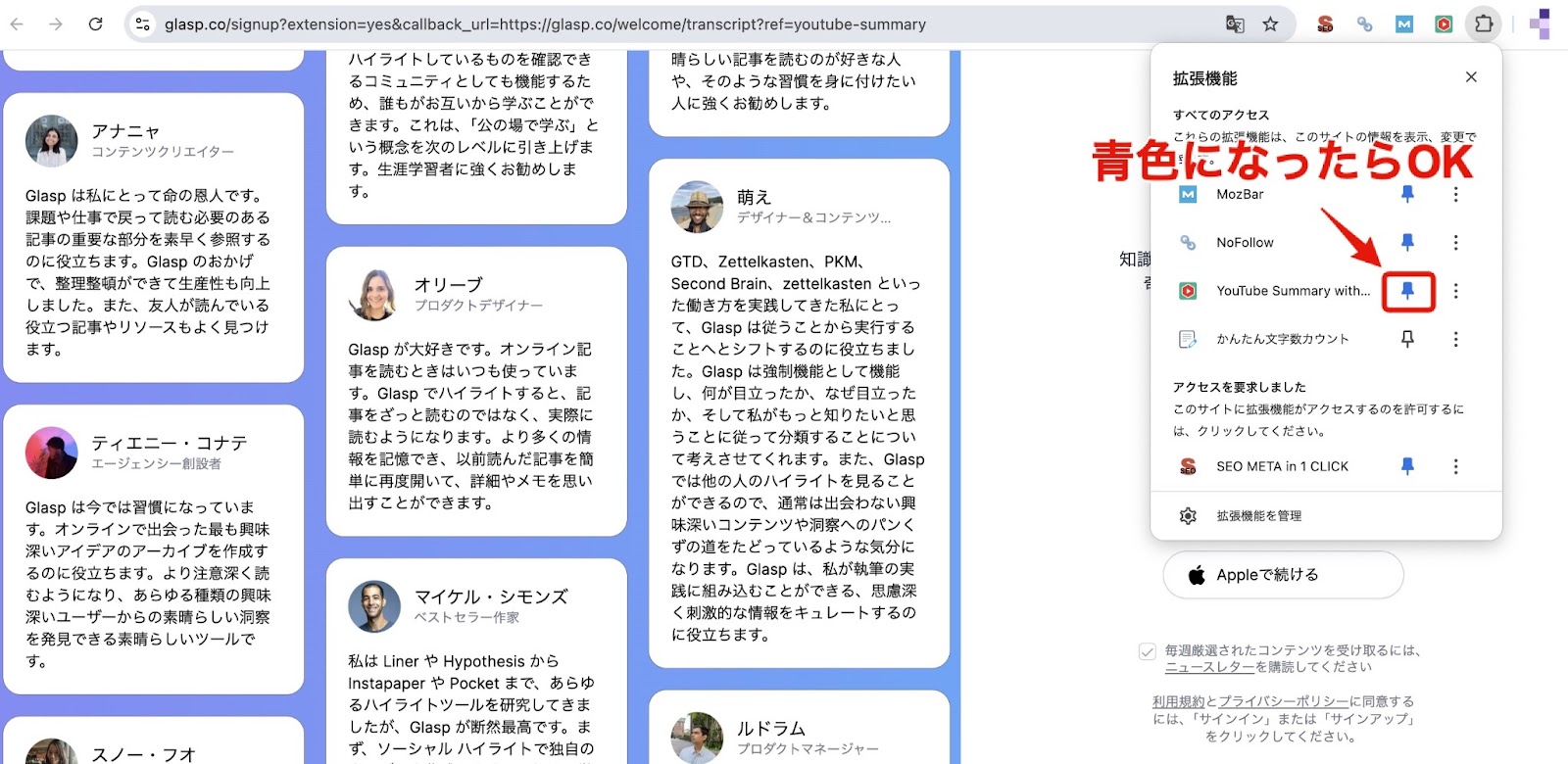The width and height of the screenshot is (1568, 764).
Task: Open more options for SEO META
Action: tap(1455, 466)
